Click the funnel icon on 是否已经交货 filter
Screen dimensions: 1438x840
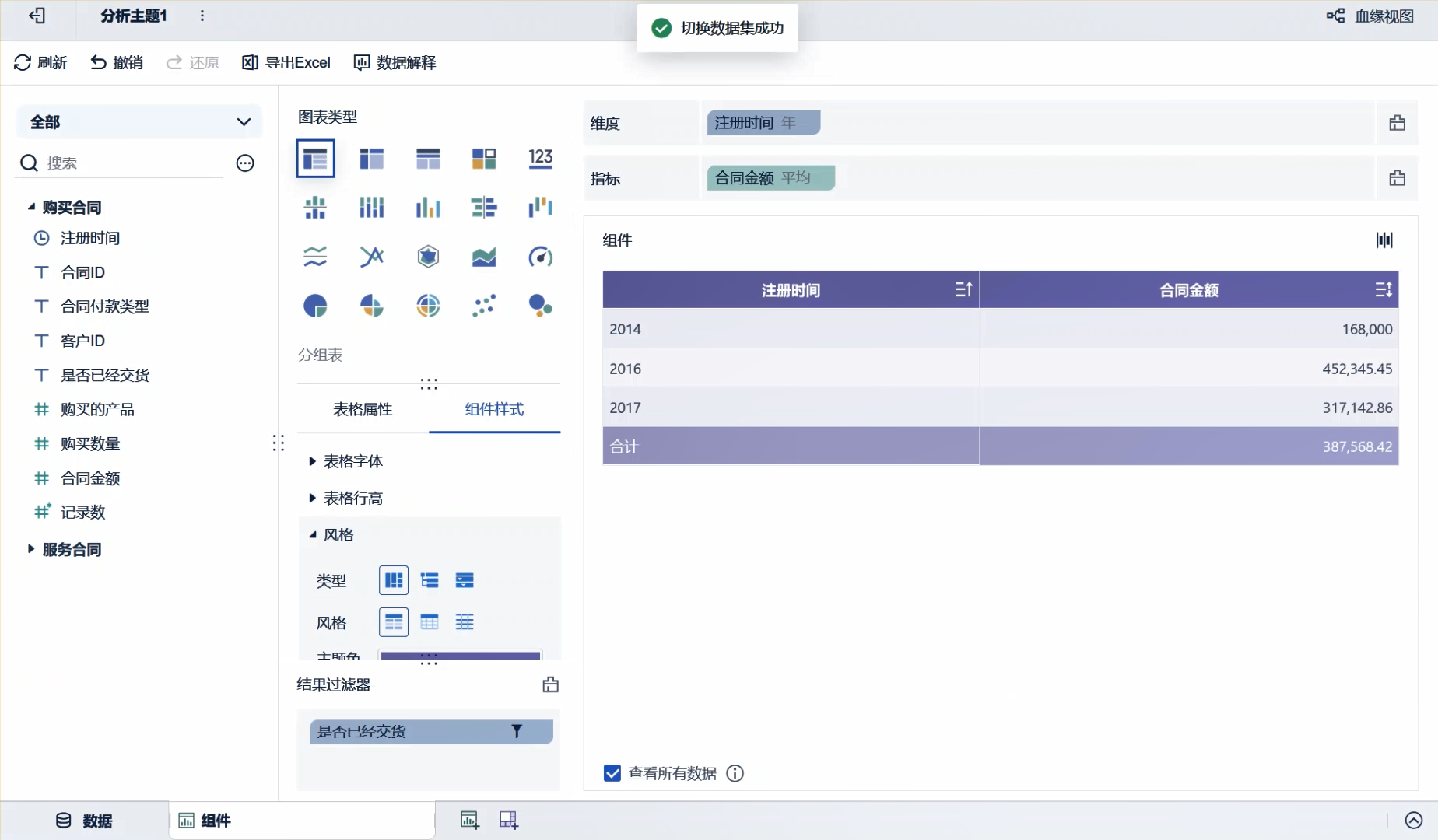point(517,731)
